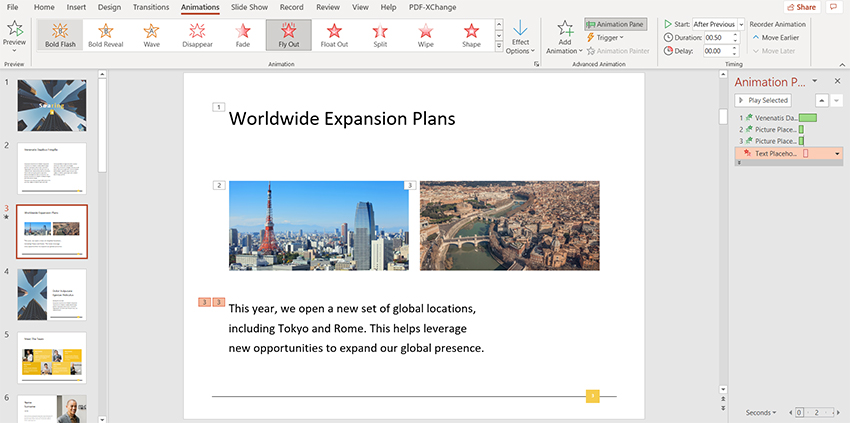Screen dimensions: 850x423
Task: Pick the Shape animation effect
Action: pyautogui.click(x=471, y=35)
